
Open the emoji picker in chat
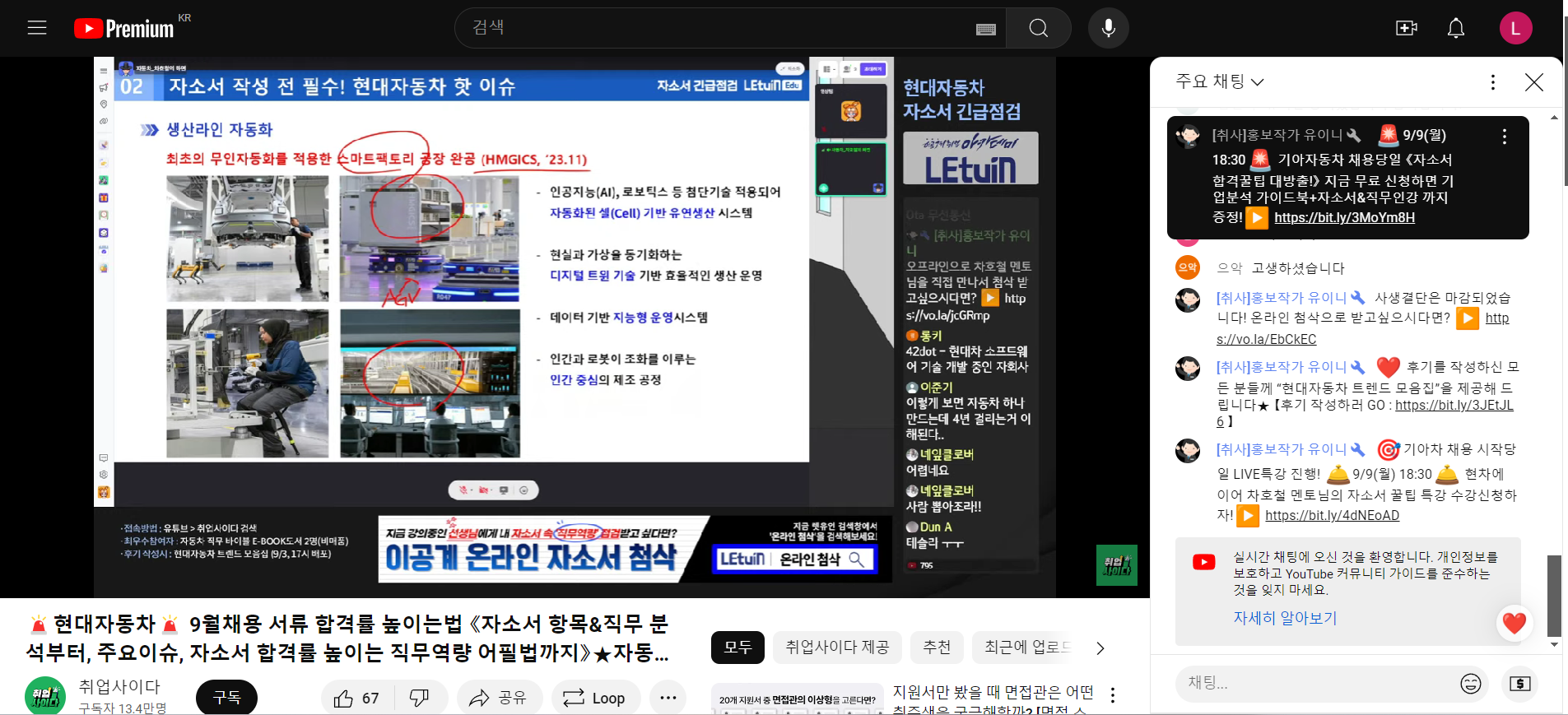click(1470, 684)
